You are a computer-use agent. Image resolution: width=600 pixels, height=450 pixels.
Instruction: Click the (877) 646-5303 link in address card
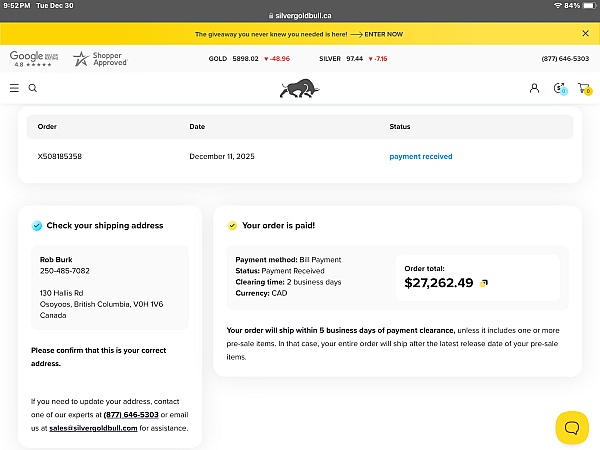132,414
